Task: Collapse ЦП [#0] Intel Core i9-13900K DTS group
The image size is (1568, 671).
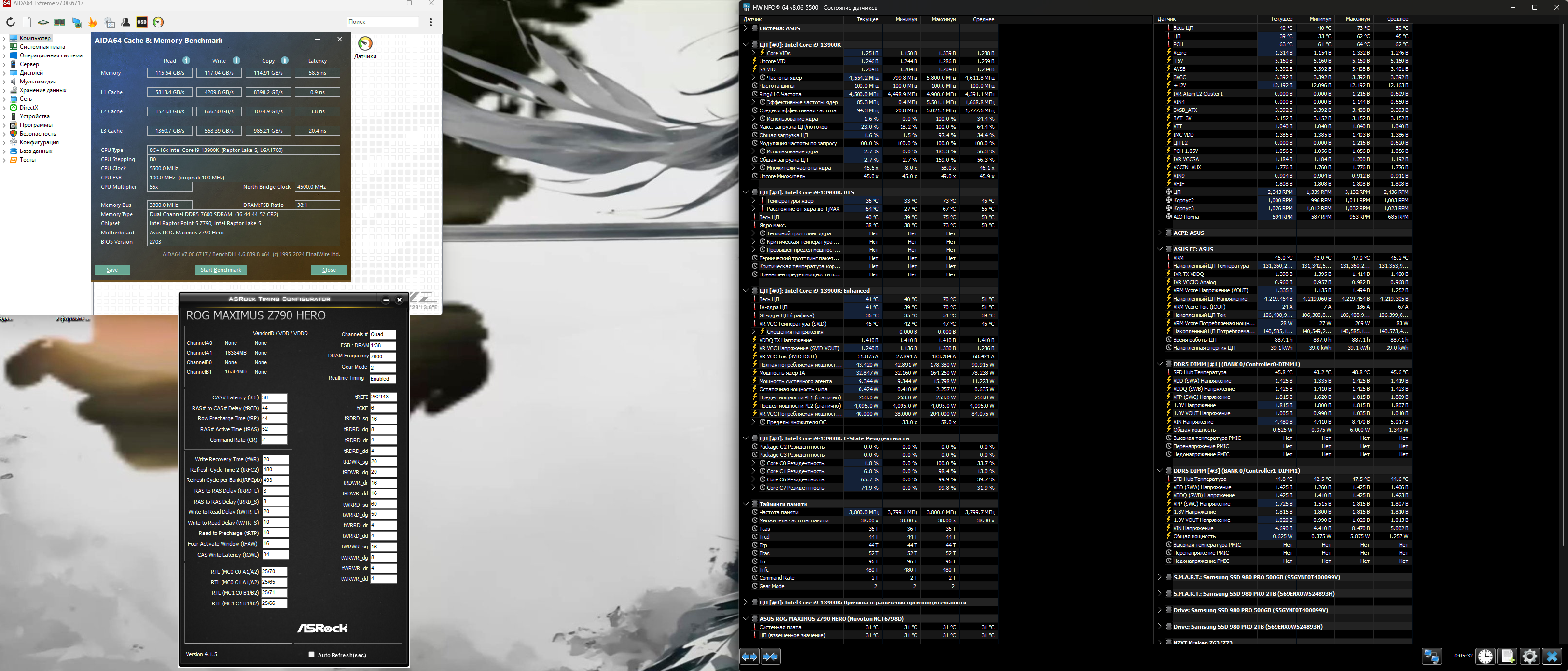Action: coord(745,192)
